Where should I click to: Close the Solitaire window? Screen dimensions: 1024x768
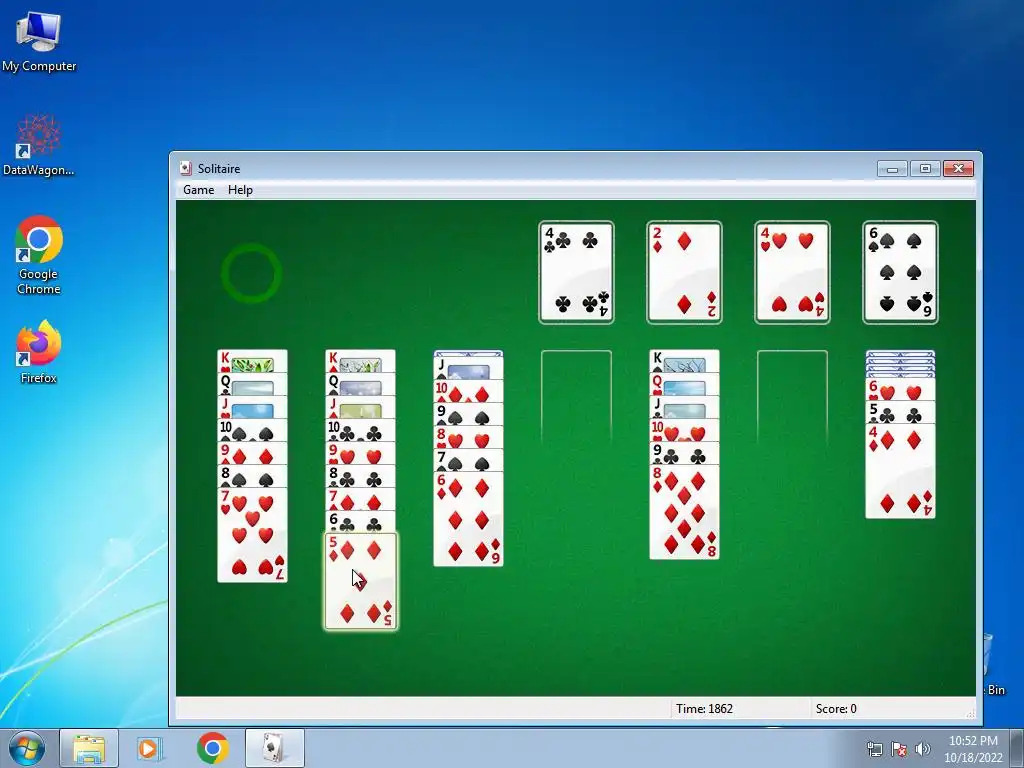(x=958, y=169)
